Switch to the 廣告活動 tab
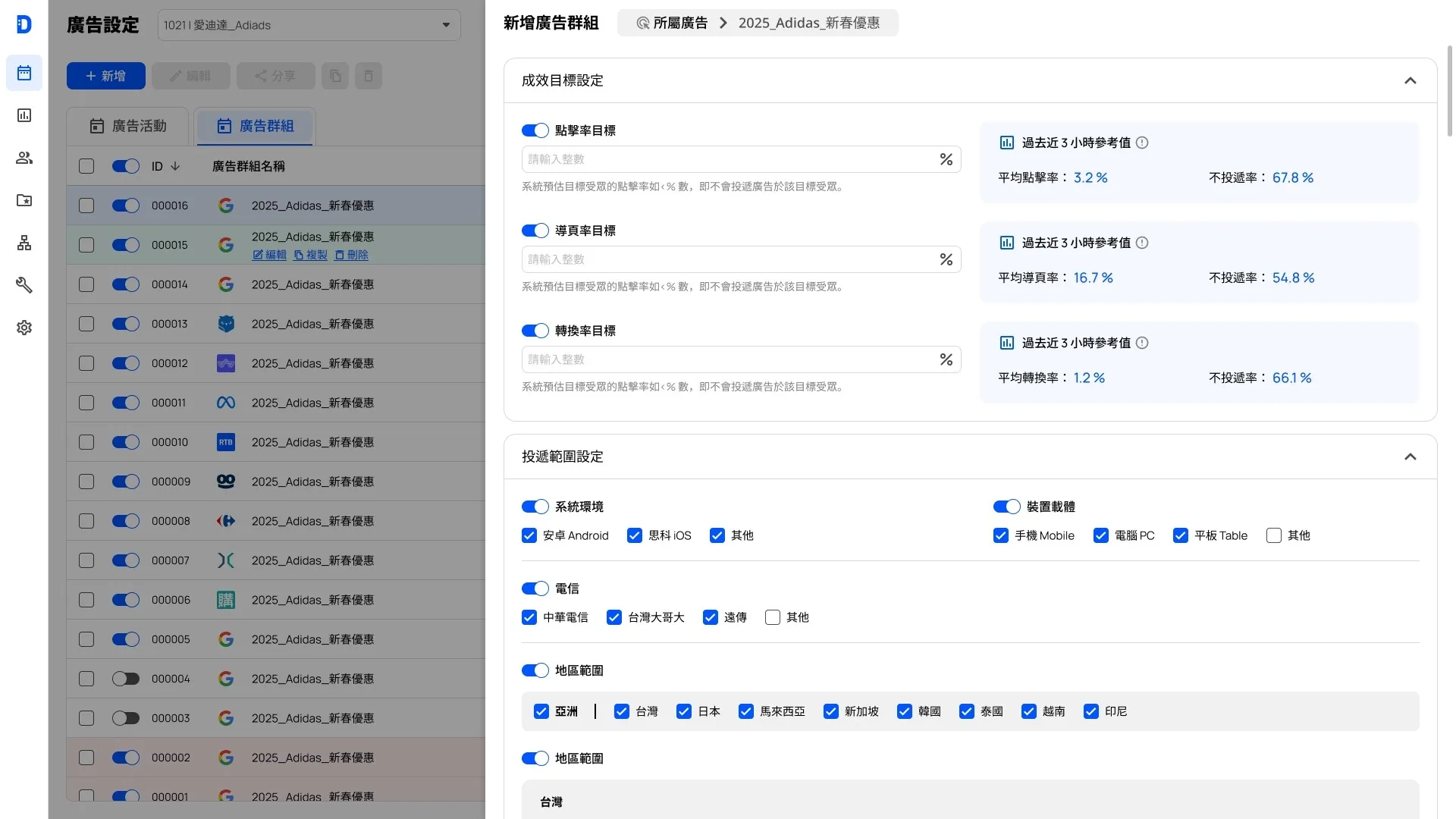This screenshot has height=819, width=1456. pos(128,126)
